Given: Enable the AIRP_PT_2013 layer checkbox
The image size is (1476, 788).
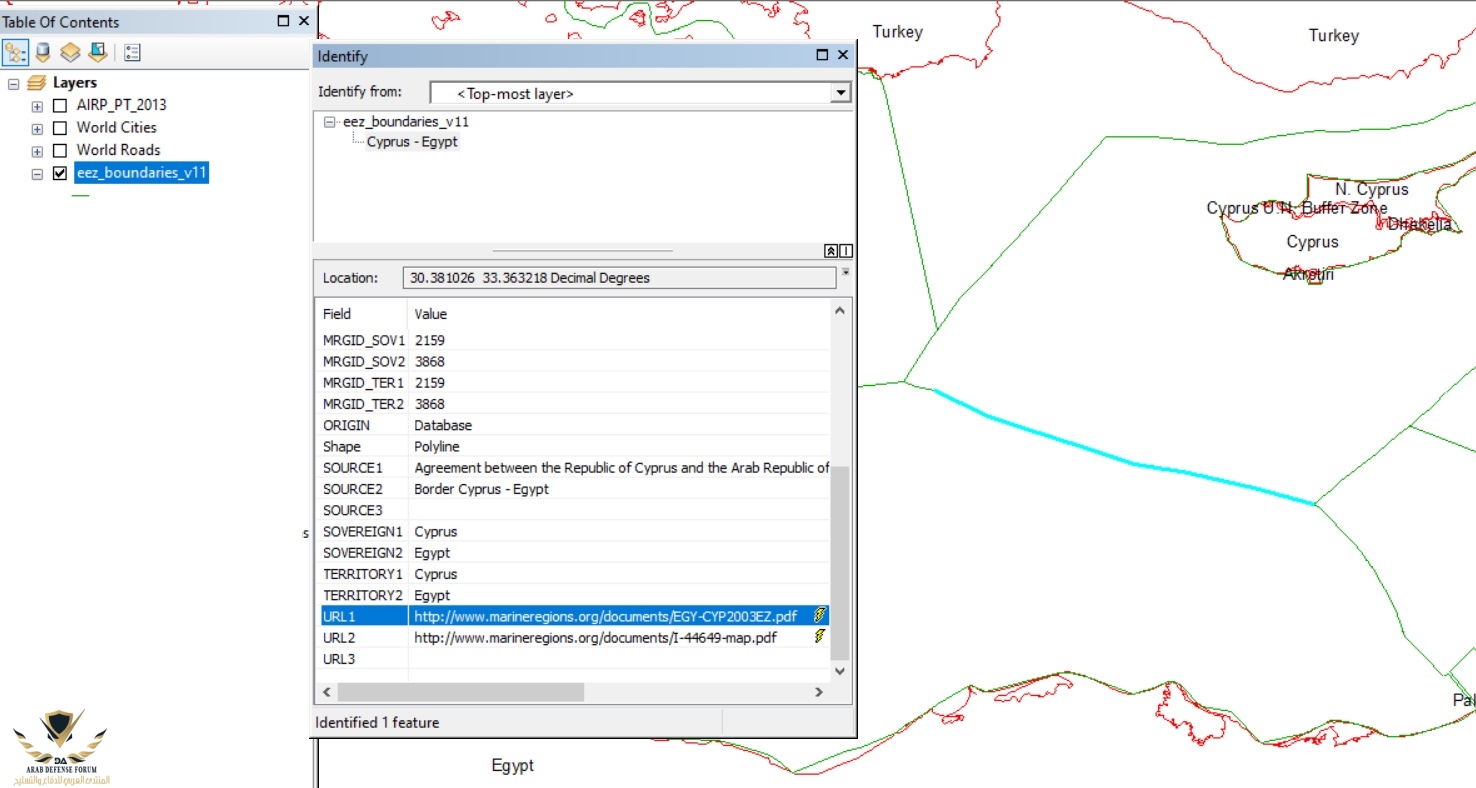Looking at the screenshot, I should (60, 105).
